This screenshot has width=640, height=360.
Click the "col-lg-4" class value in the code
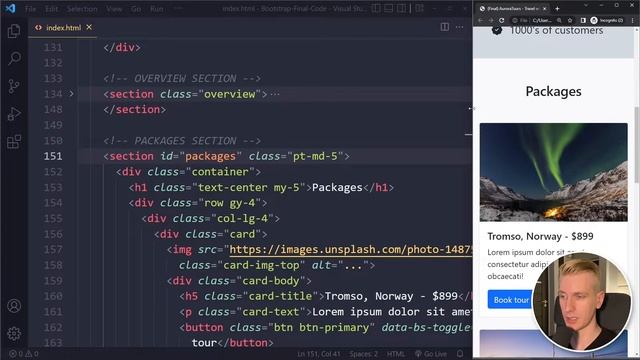point(242,218)
